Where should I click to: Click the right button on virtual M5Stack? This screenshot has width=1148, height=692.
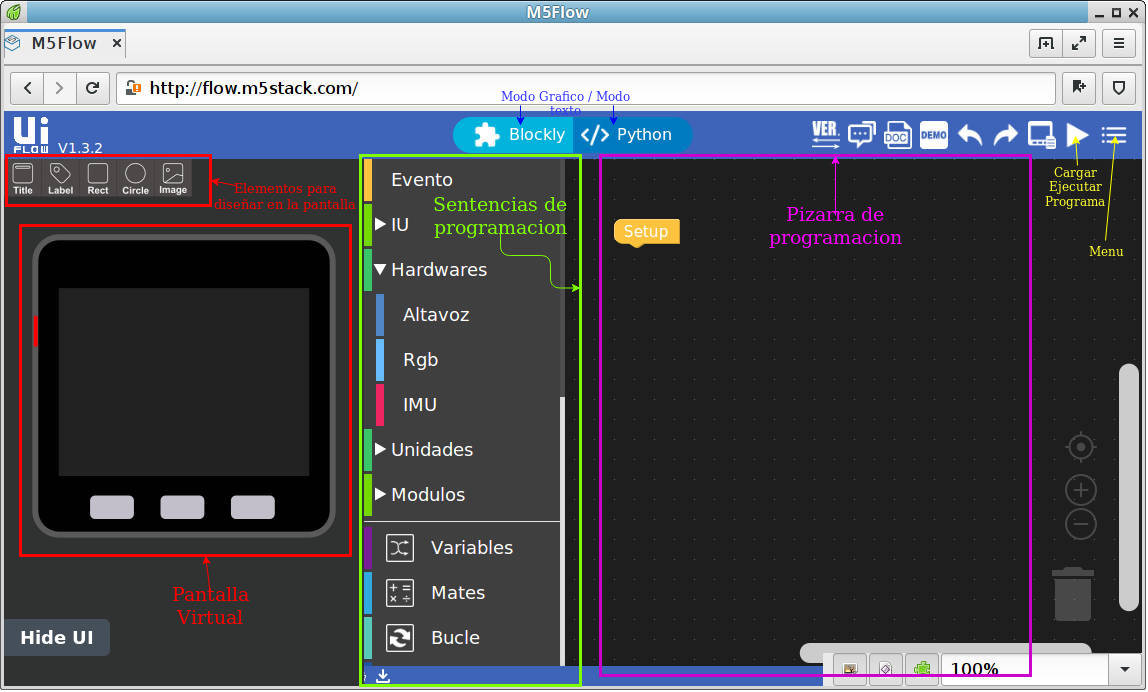pos(253,507)
